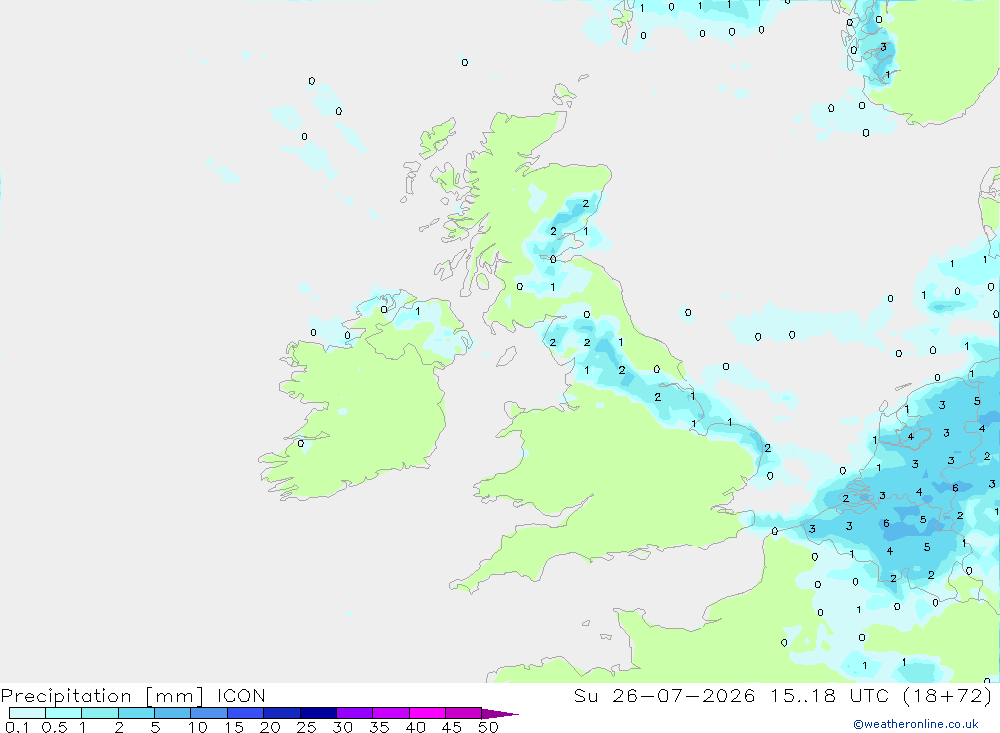Click the 5–10 mm legend color swatch
Viewport: 1000px width, 733px height.
[173, 713]
